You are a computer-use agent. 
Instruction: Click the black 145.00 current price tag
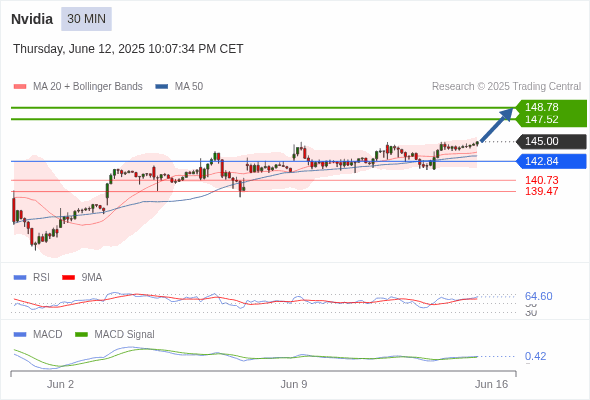coord(551,141)
